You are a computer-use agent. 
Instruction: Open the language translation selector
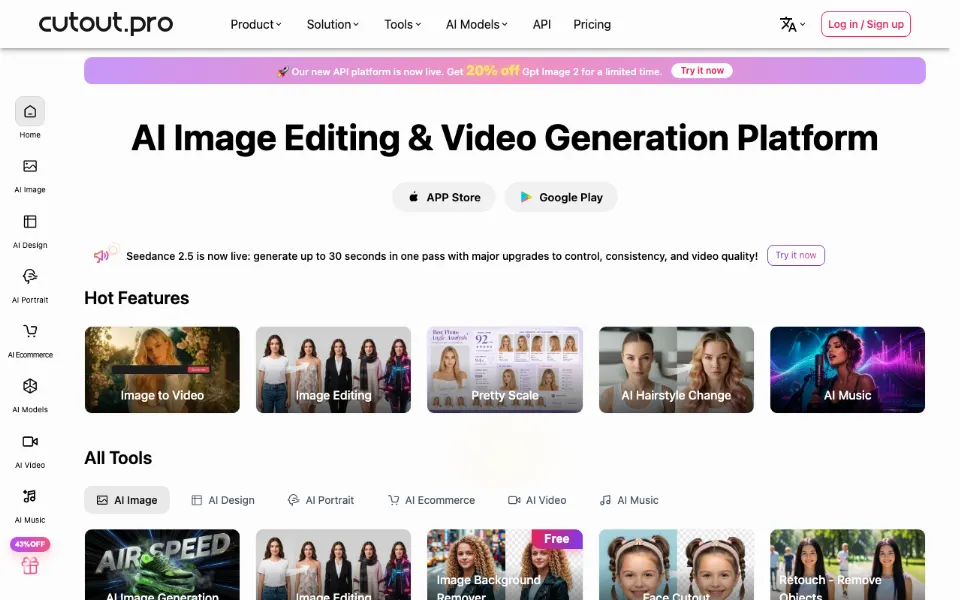(x=792, y=24)
